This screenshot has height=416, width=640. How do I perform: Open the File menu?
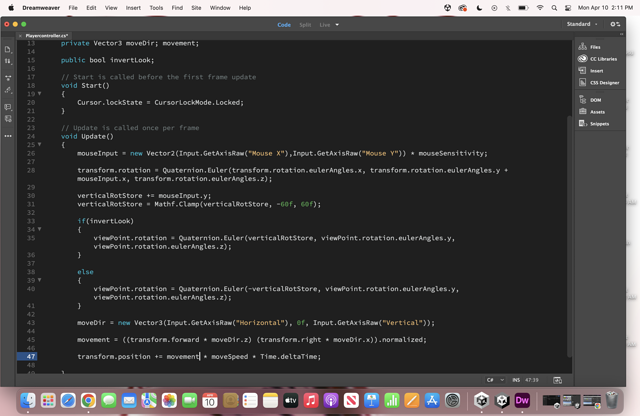pyautogui.click(x=73, y=8)
